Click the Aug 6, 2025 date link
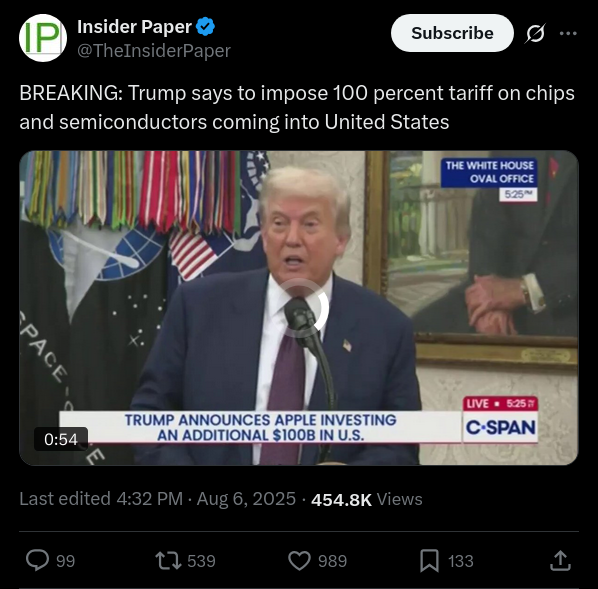Image resolution: width=598 pixels, height=589 pixels. click(246, 499)
